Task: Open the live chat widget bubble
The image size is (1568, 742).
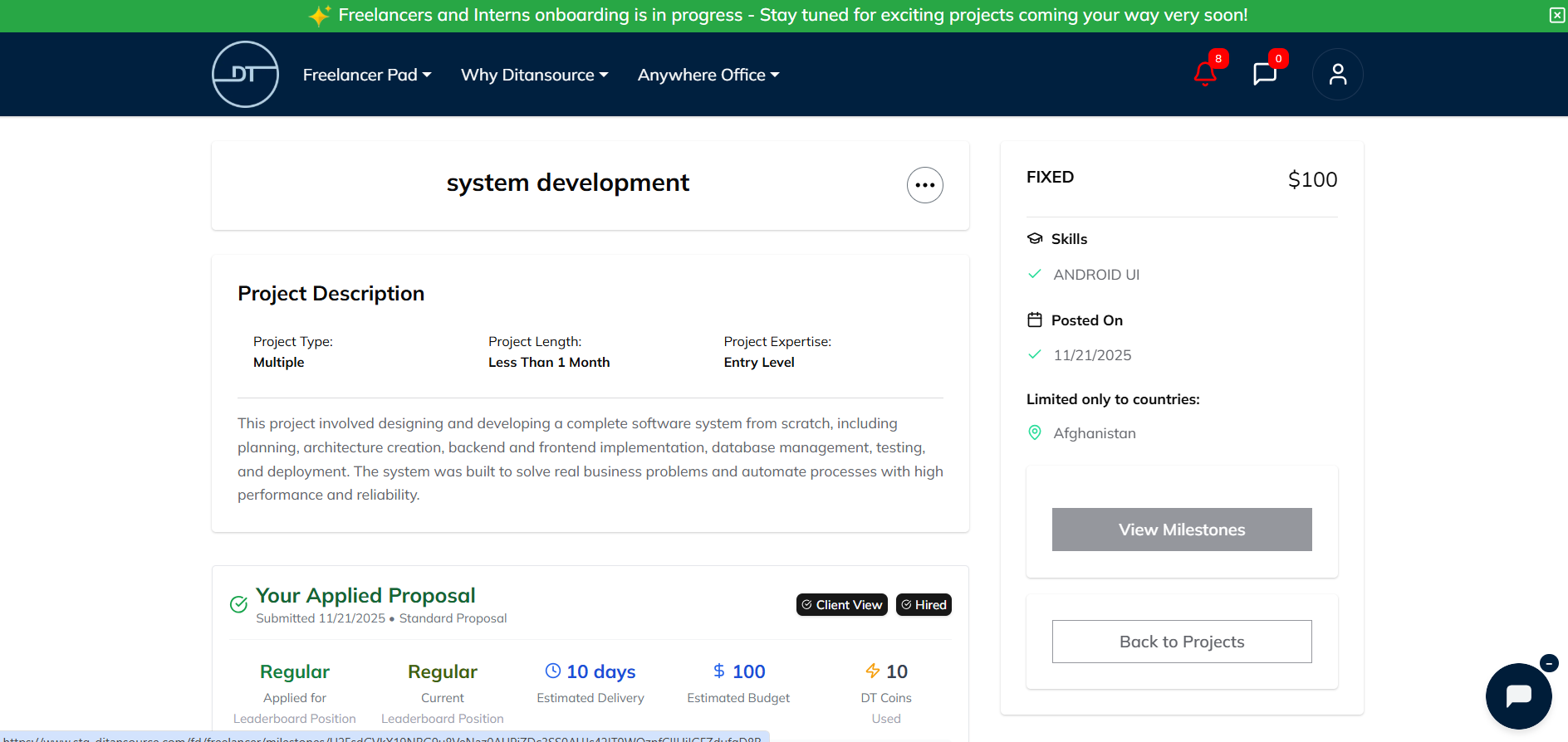Action: tap(1518, 696)
